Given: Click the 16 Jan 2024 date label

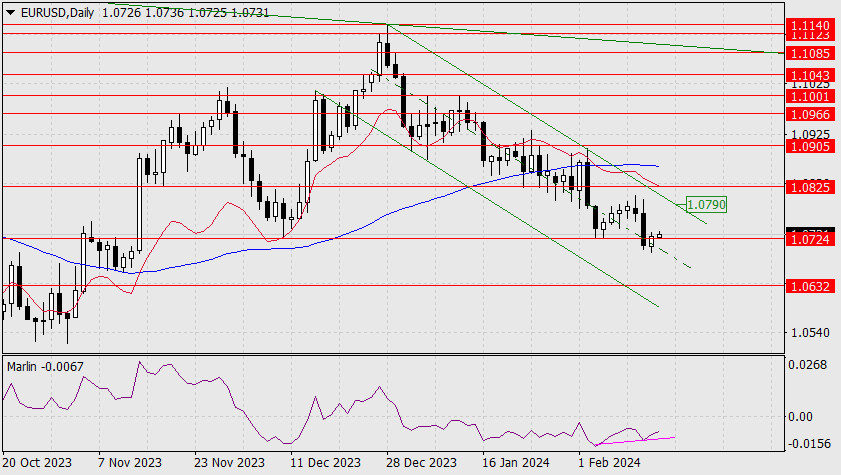Looking at the screenshot, I should point(515,462).
